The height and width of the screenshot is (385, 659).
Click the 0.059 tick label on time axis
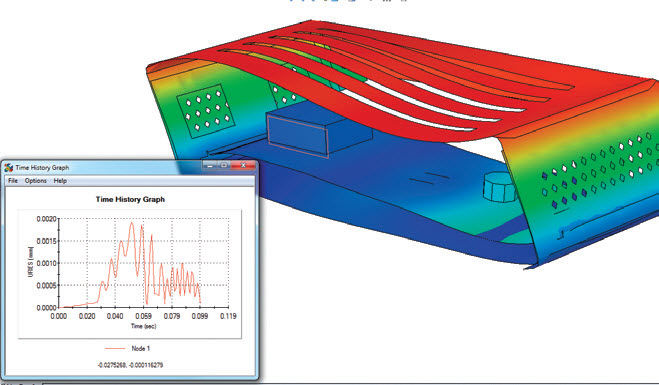click(x=143, y=316)
